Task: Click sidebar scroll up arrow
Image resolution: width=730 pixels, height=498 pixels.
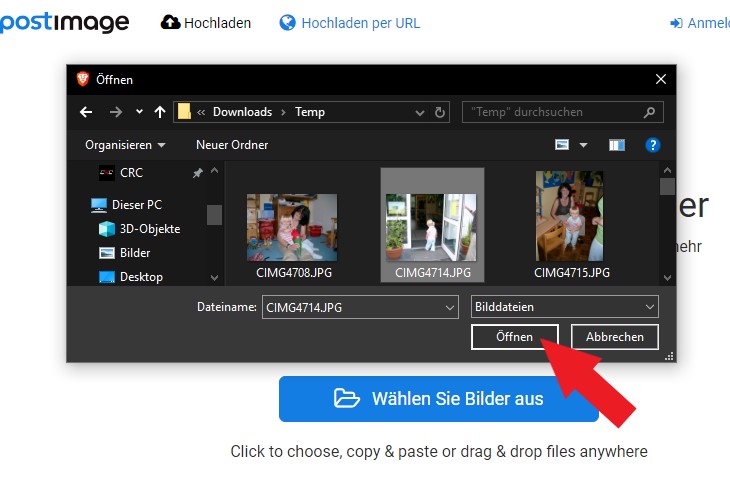Action: click(214, 170)
